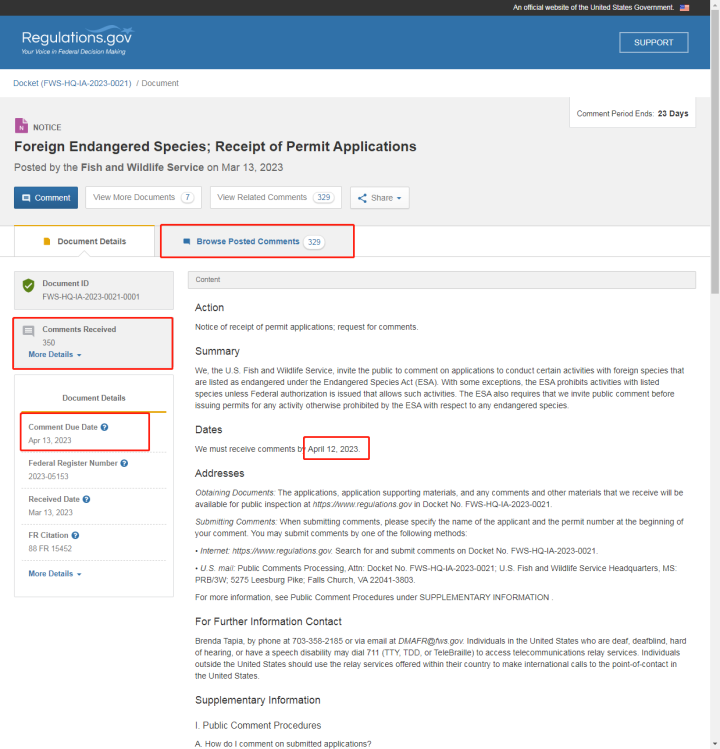Click View More Documents button
Image resolution: width=720 pixels, height=749 pixels.
click(x=143, y=198)
